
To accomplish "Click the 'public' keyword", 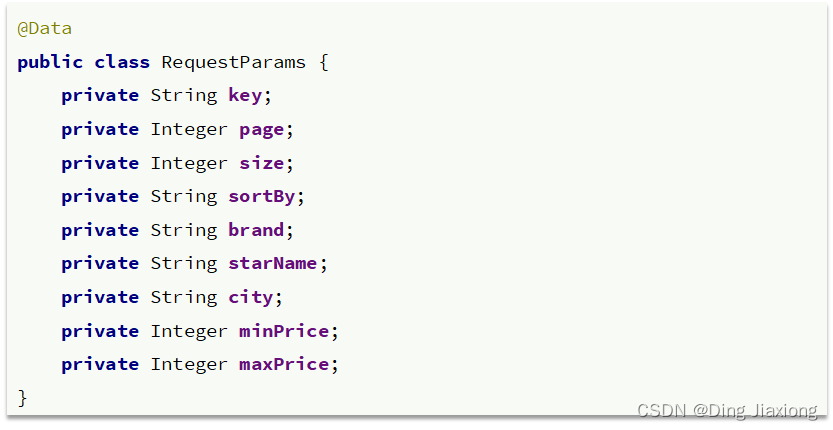I will [50, 63].
